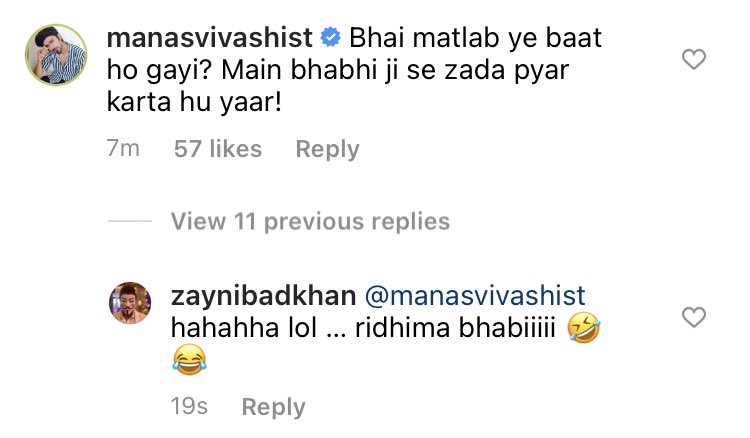Reply to zaynibadkhan's comment

[274, 407]
